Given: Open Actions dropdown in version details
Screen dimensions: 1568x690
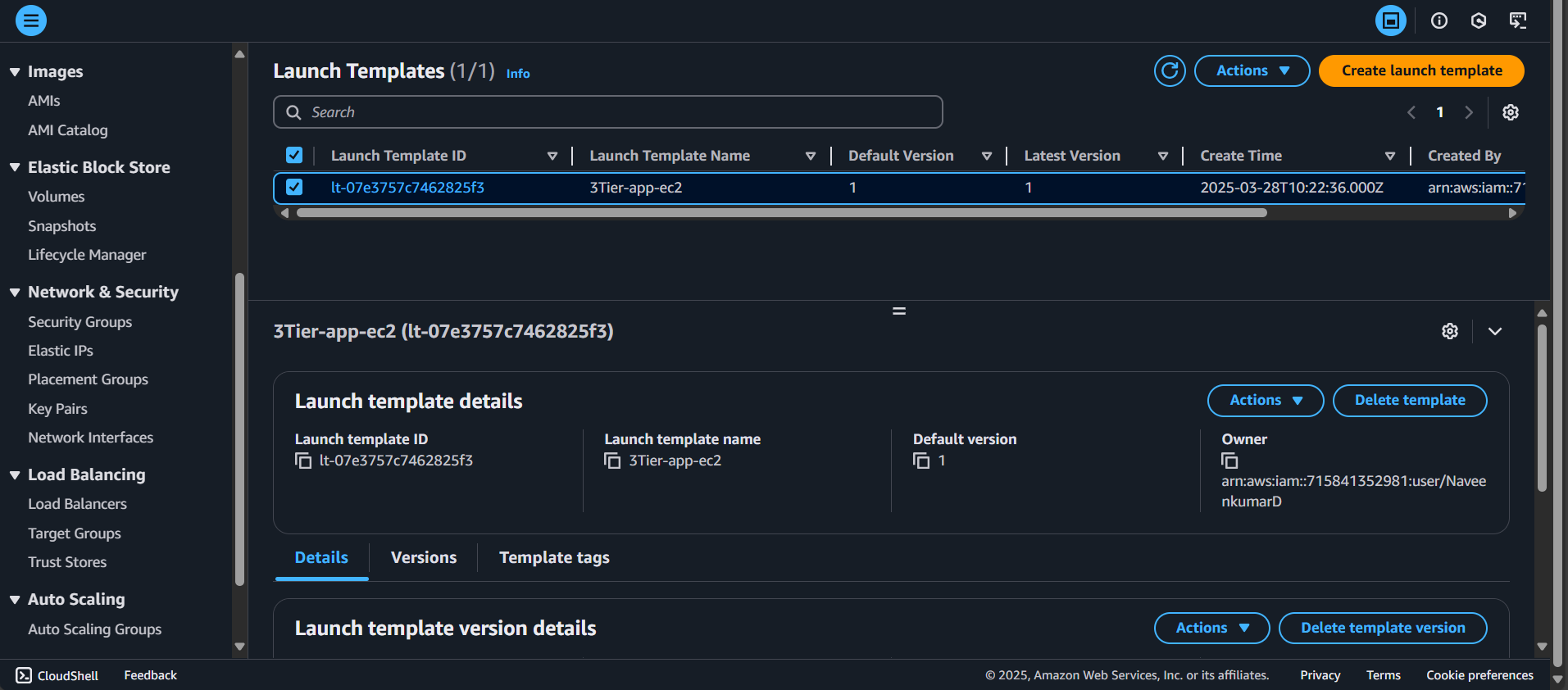Looking at the screenshot, I should 1211,628.
